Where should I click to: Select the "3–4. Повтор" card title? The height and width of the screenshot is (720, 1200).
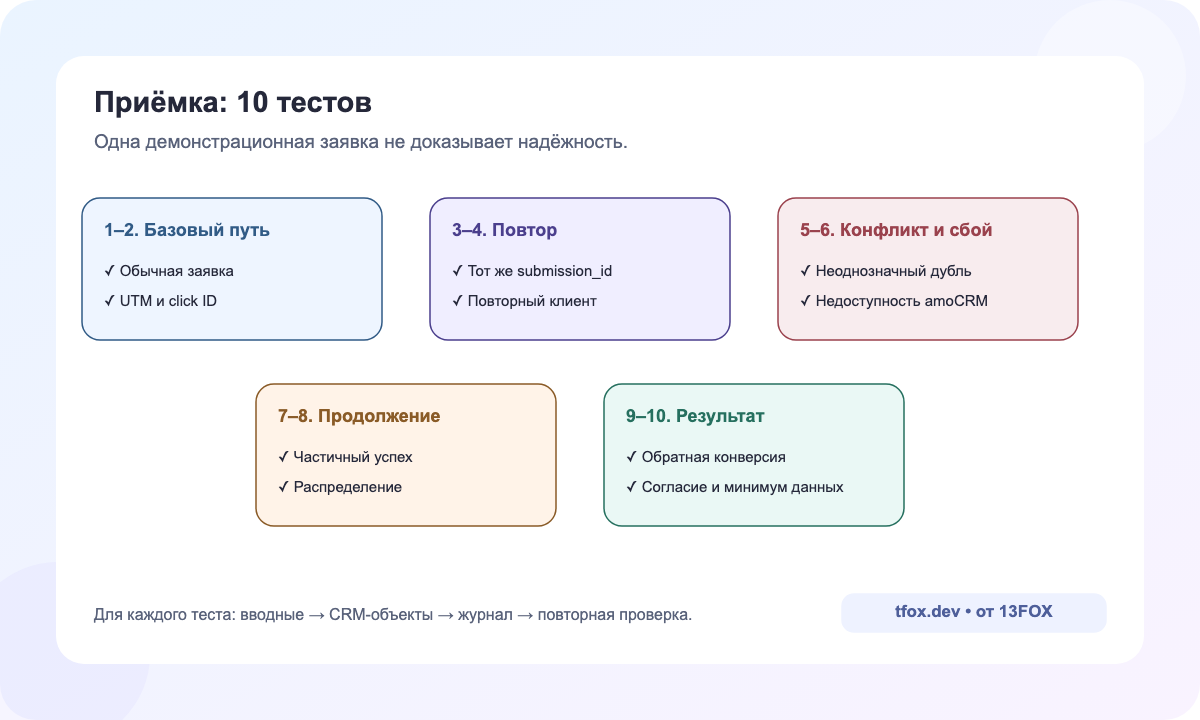tap(505, 230)
